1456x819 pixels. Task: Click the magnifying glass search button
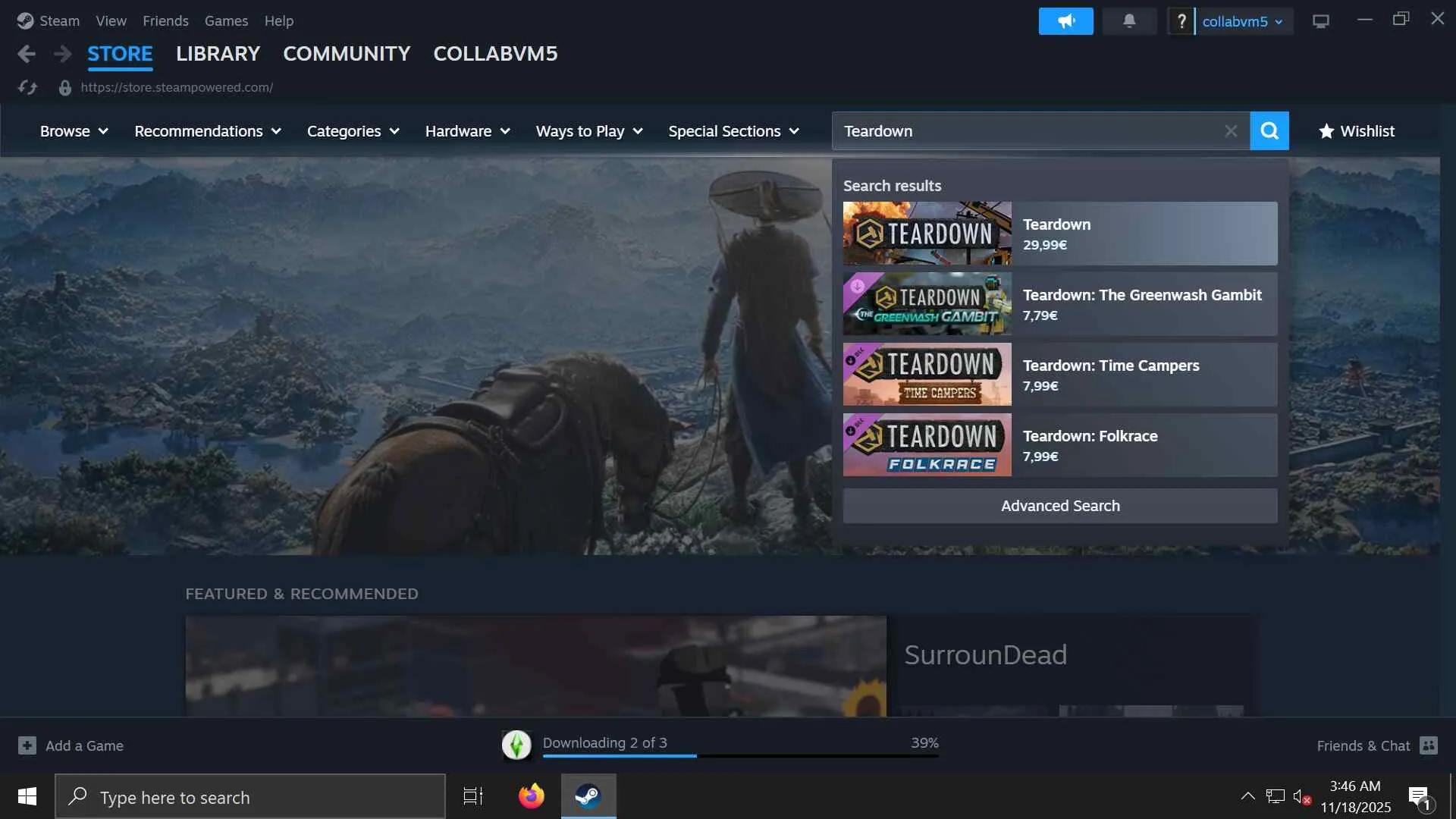pos(1269,131)
